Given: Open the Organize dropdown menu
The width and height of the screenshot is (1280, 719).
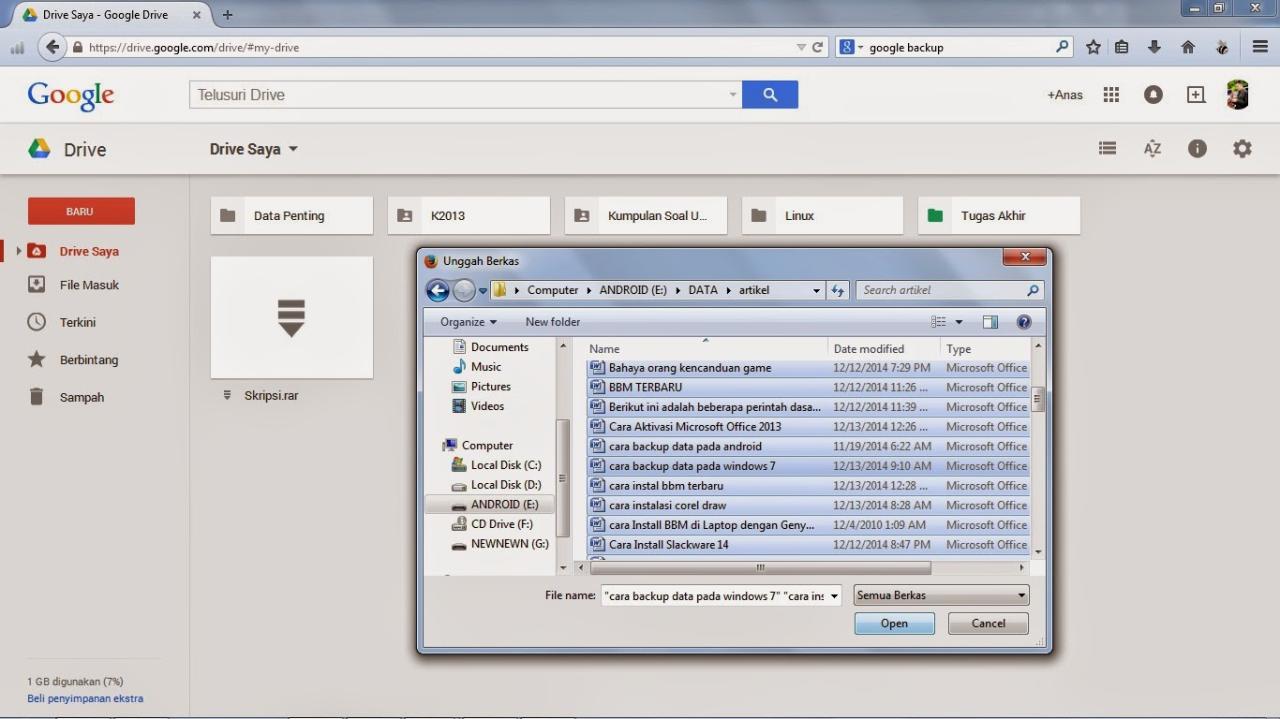Looking at the screenshot, I should coord(468,322).
